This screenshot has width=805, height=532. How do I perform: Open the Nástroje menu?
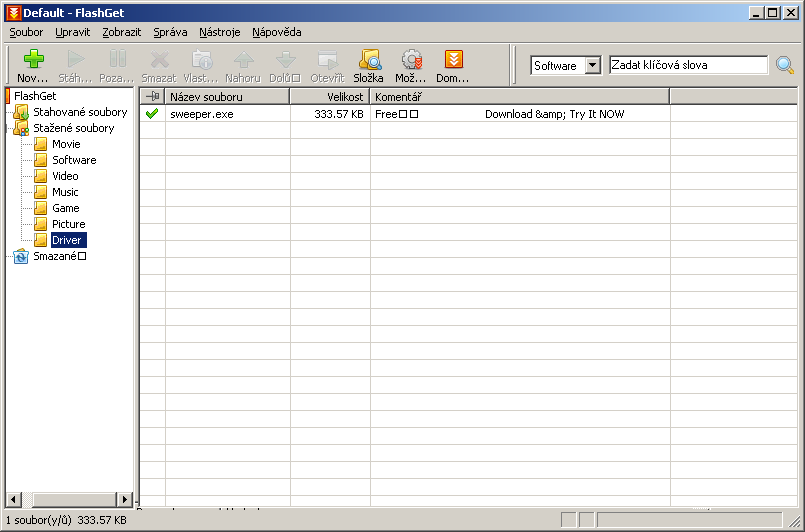(220, 32)
